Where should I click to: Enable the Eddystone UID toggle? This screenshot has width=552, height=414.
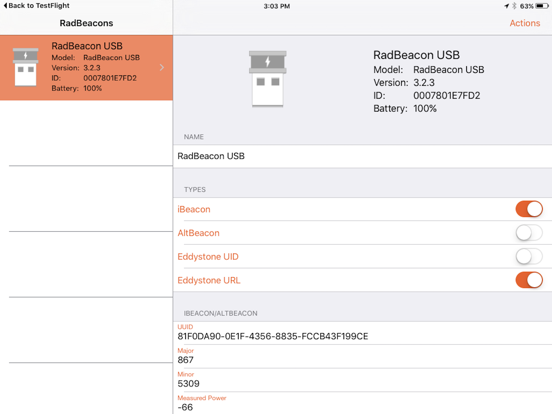tap(529, 256)
